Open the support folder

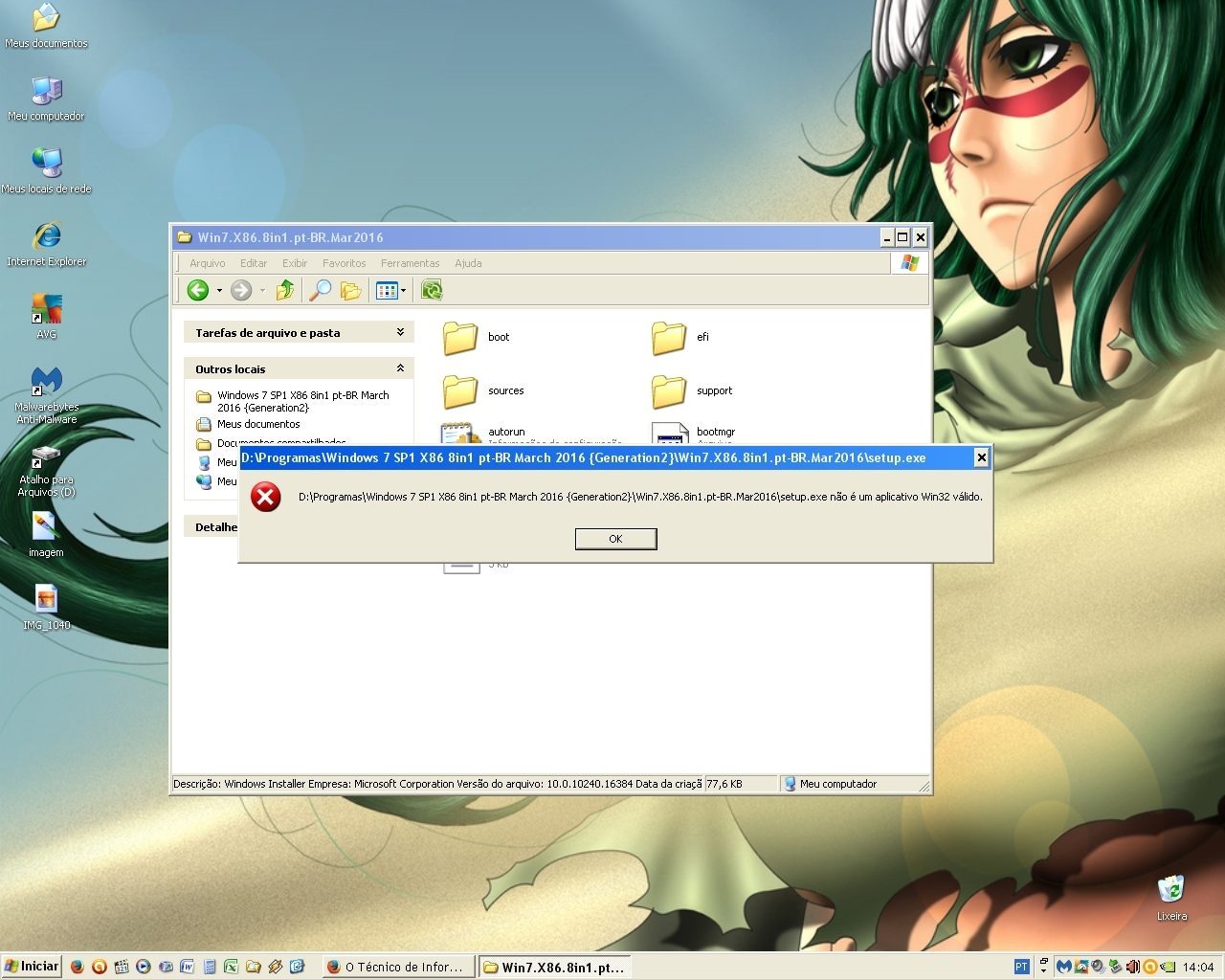point(692,390)
